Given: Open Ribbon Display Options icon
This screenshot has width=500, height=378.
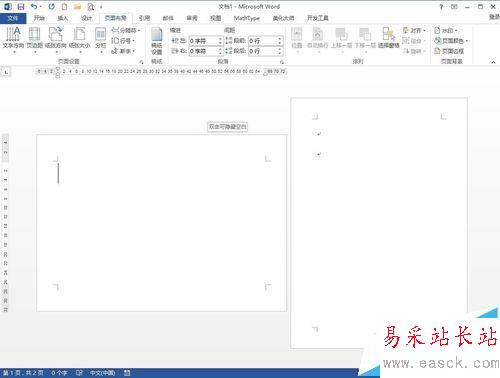Looking at the screenshot, I should (454, 7).
